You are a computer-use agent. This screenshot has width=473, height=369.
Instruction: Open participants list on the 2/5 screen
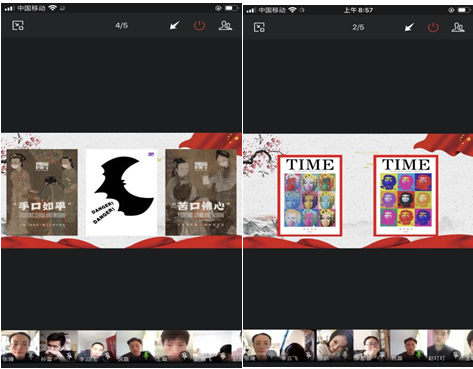[458, 27]
